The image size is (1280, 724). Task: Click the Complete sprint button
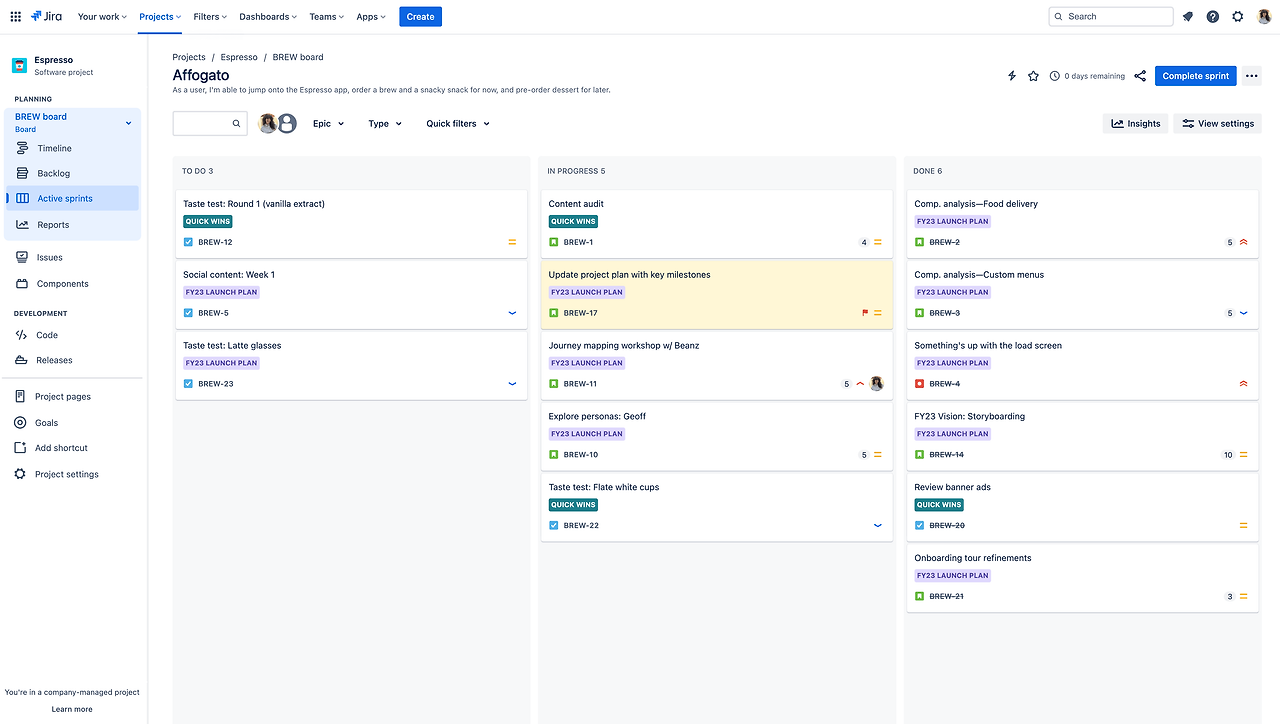point(1196,76)
